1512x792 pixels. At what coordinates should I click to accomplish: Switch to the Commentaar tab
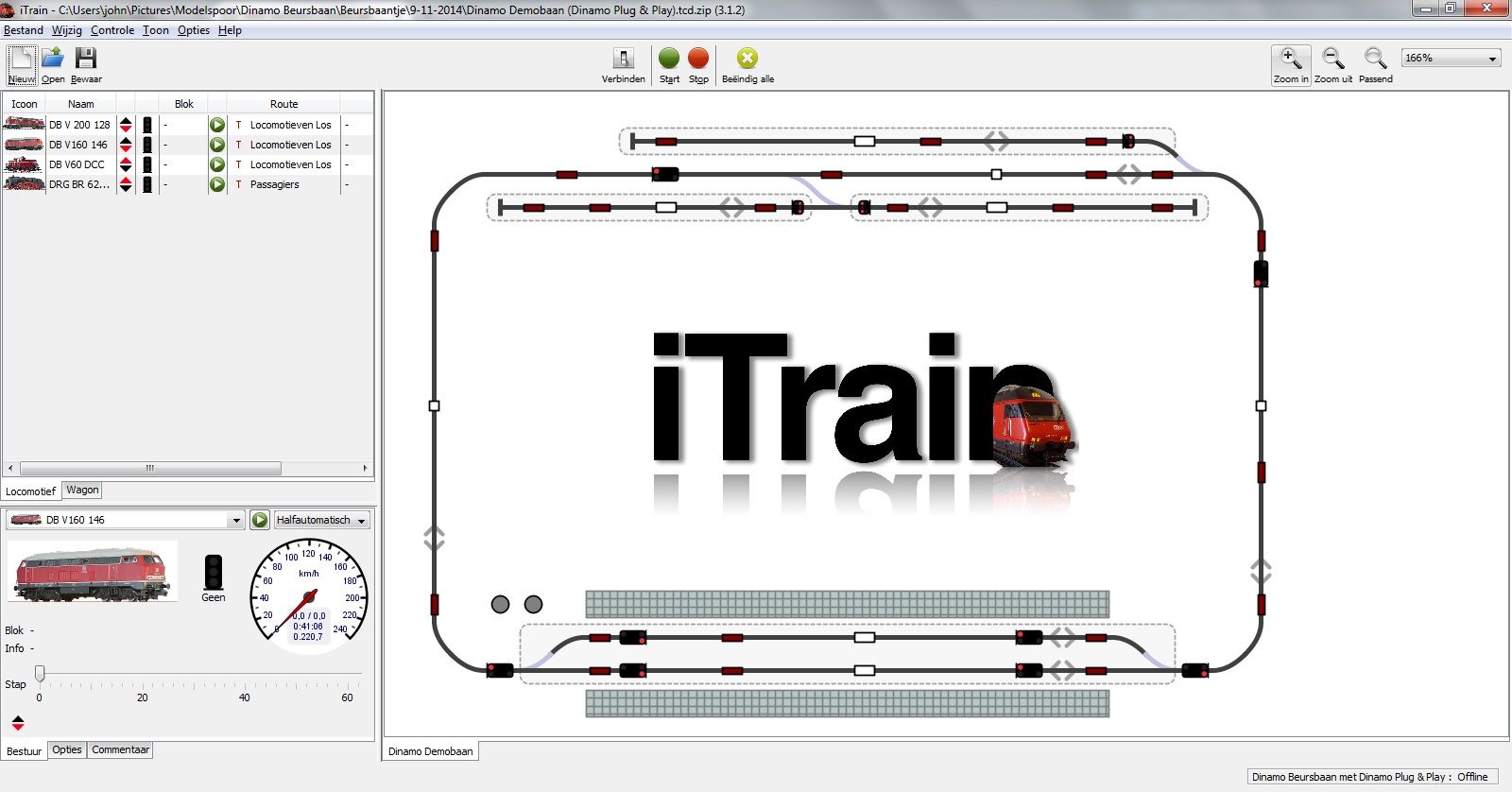pos(121,749)
